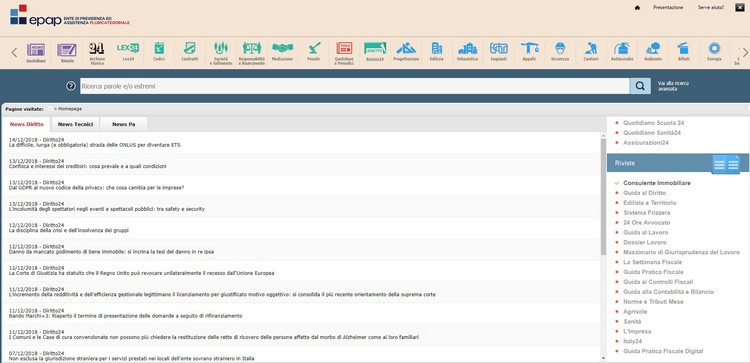
Task: Open Assicurazioni24 link
Action: 646,143
